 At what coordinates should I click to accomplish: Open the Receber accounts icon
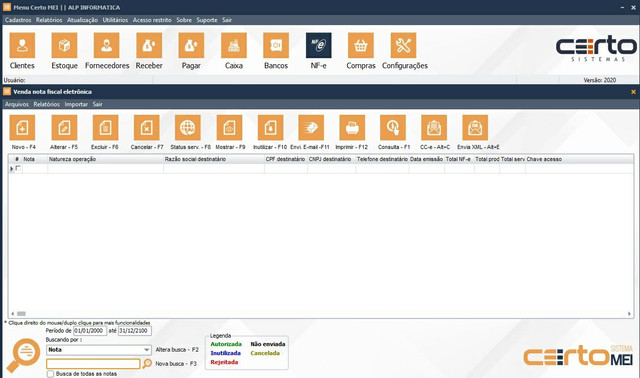point(149,45)
